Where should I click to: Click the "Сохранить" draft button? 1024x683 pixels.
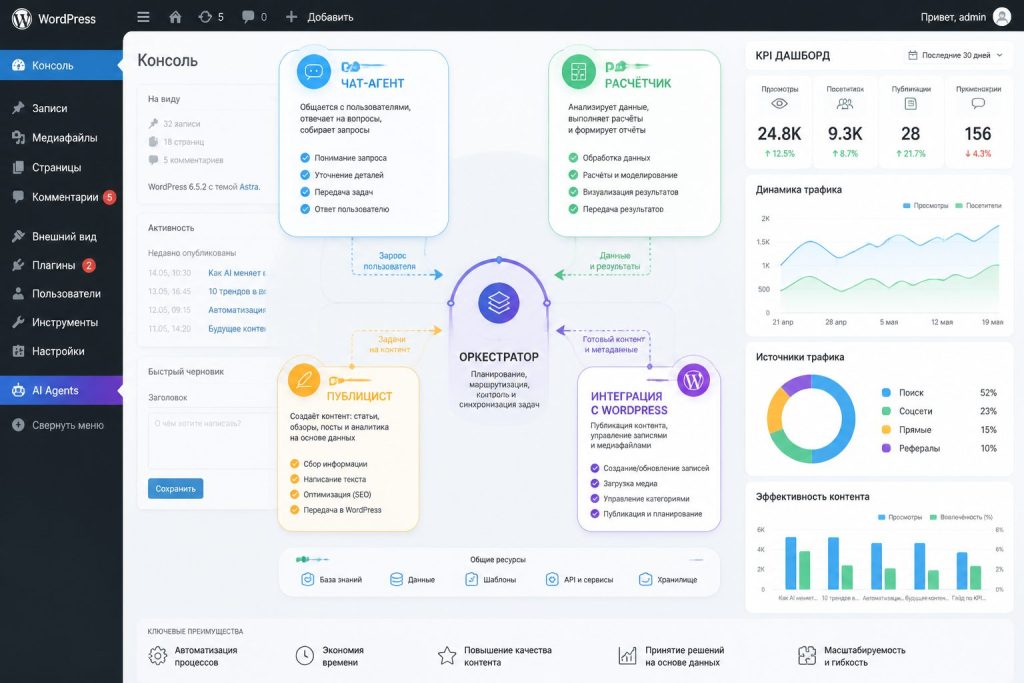176,488
